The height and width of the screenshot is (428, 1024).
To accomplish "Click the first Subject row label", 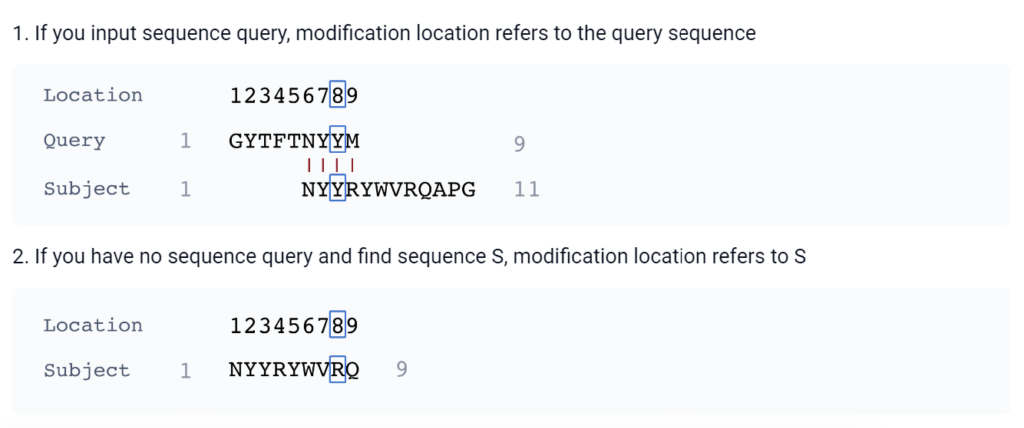I will point(87,189).
